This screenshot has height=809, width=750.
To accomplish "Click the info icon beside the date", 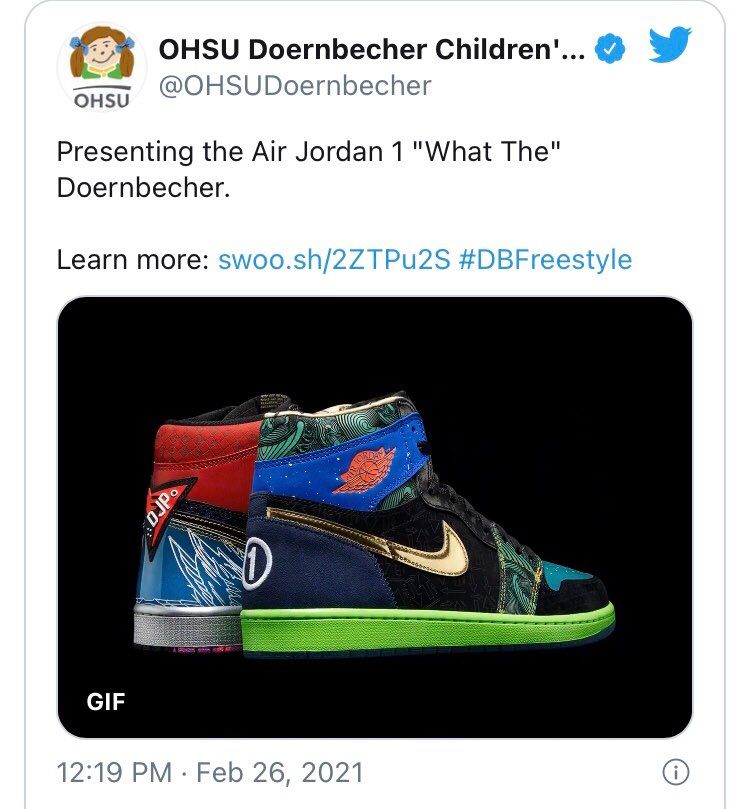I will (x=675, y=772).
